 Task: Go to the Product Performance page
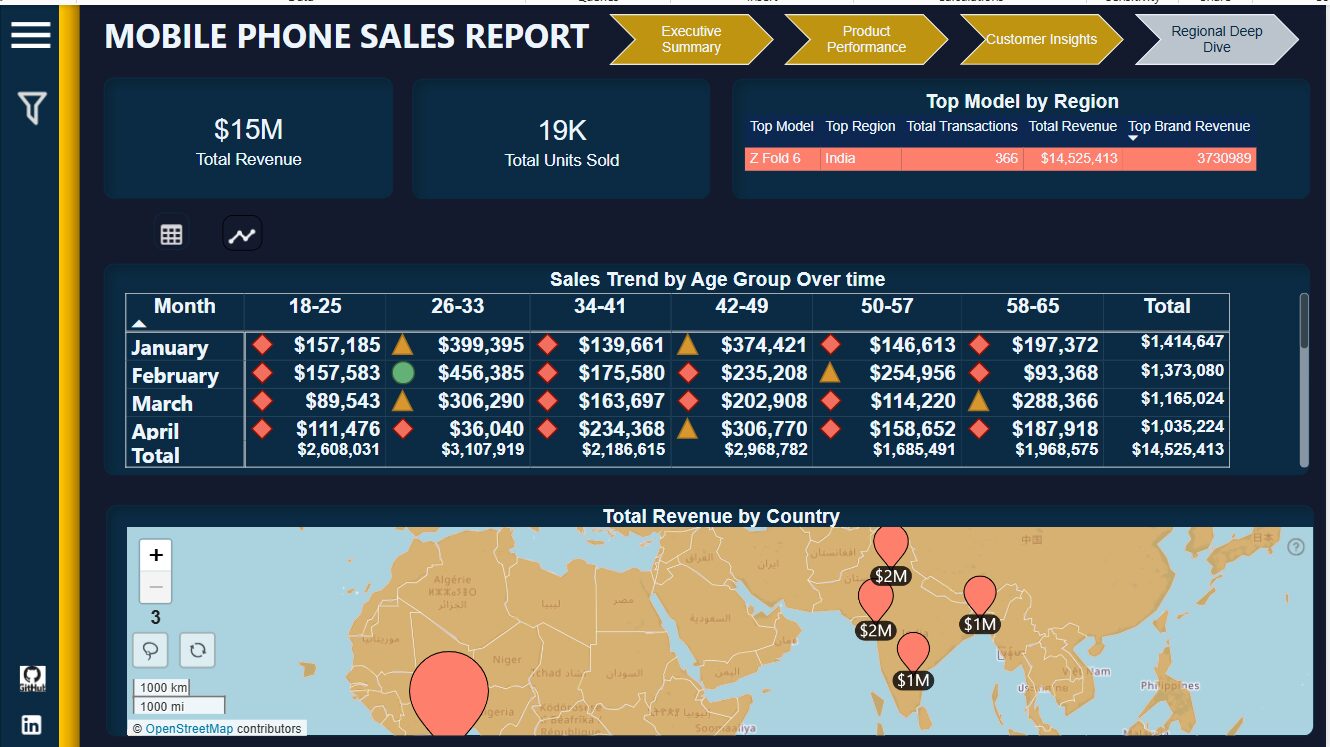[x=866, y=39]
